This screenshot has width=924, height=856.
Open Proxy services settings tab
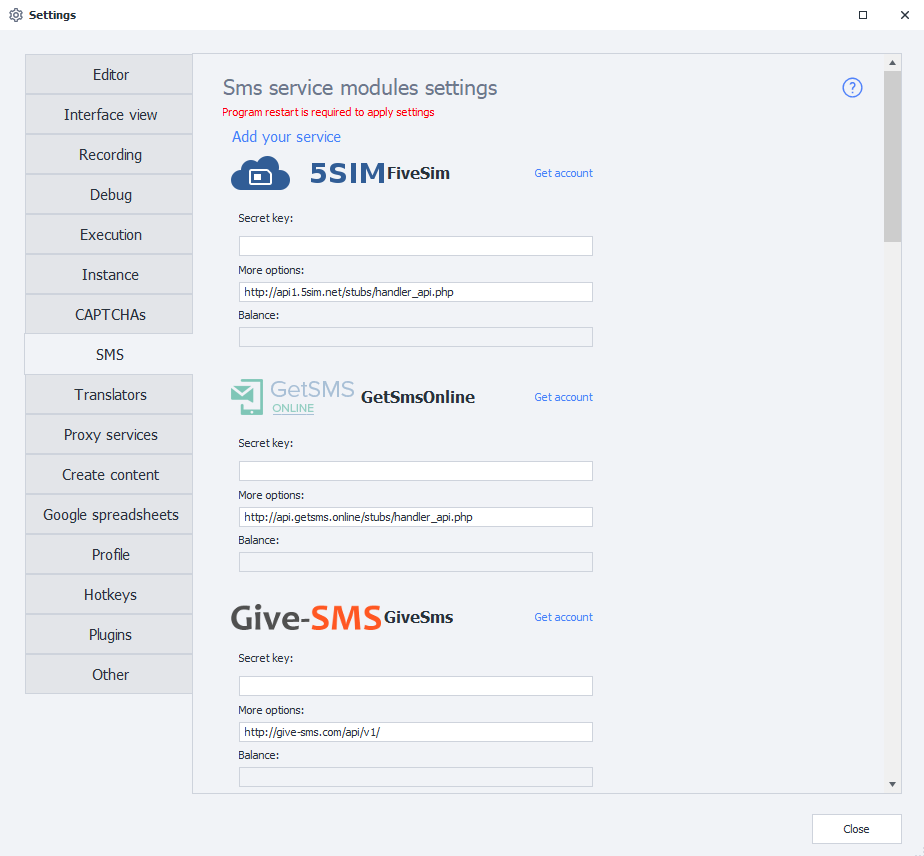[x=110, y=435]
